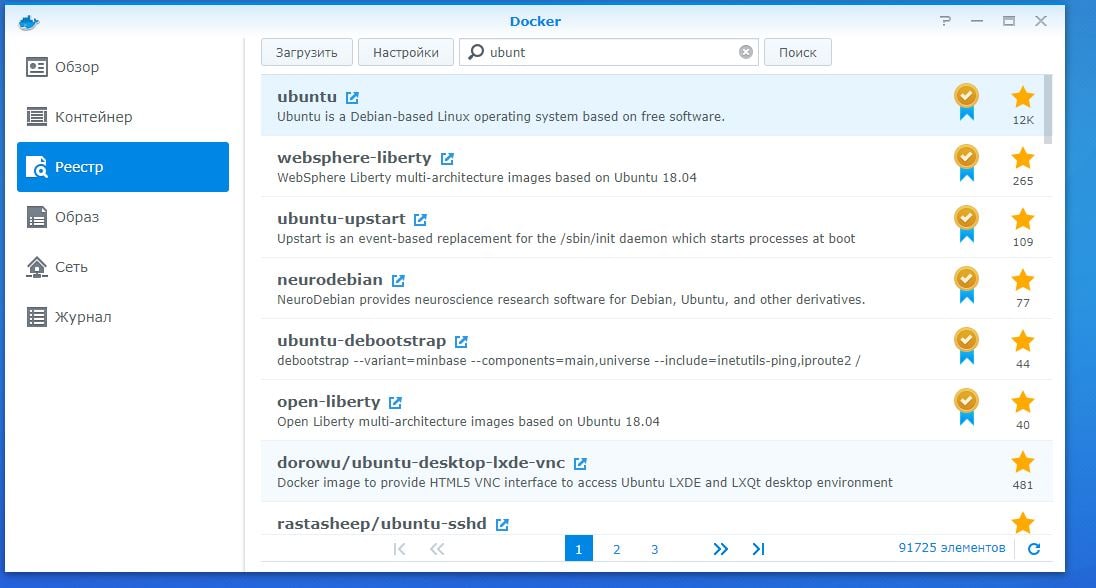Open external link icon next to neurodebian
The image size is (1096, 588).
pyautogui.click(x=398, y=280)
